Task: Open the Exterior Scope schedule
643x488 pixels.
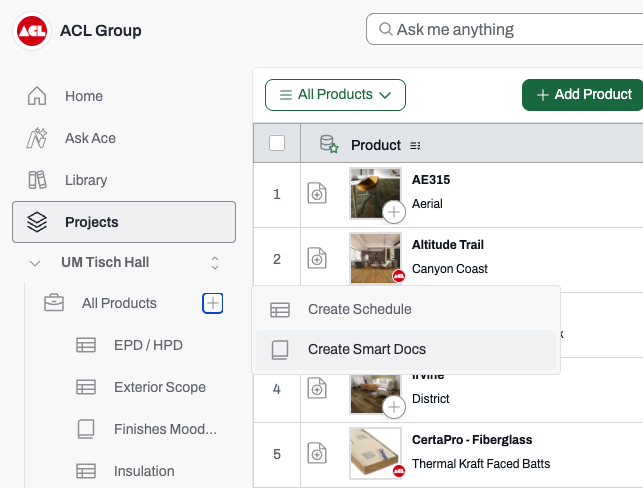Action: pos(160,387)
